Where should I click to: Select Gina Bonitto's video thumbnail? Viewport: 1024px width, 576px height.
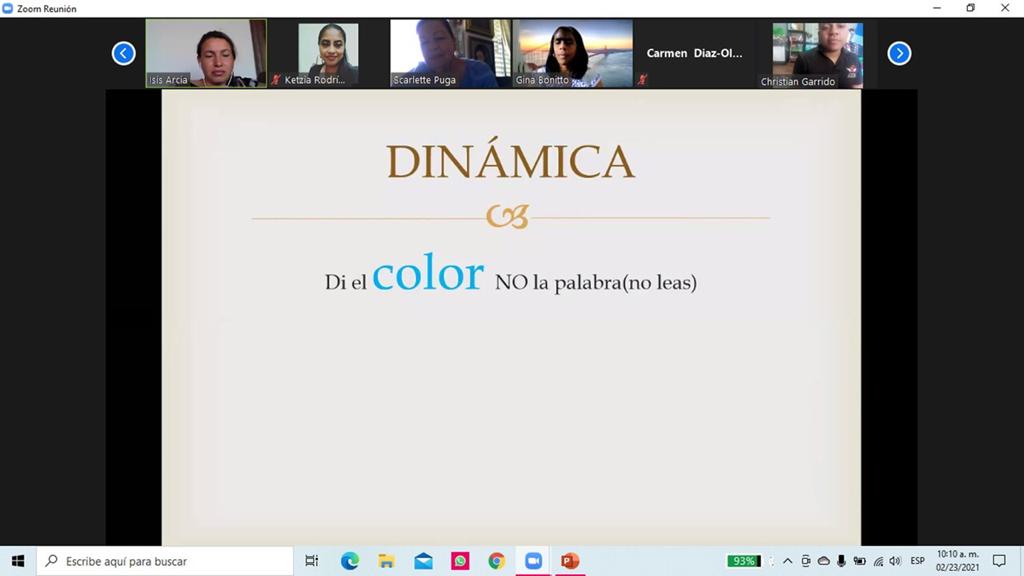point(573,53)
